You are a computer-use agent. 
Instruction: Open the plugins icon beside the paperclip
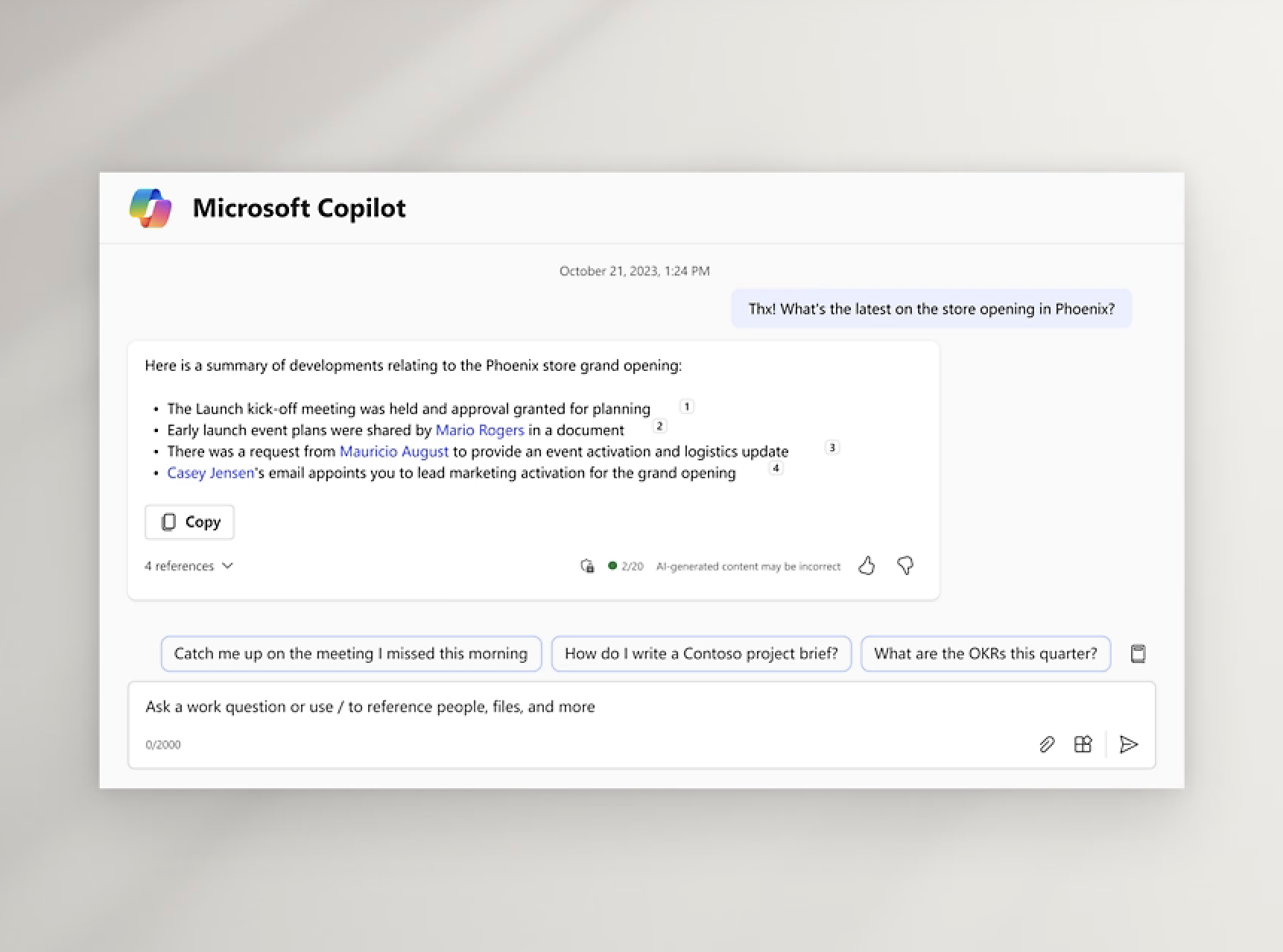click(1083, 744)
